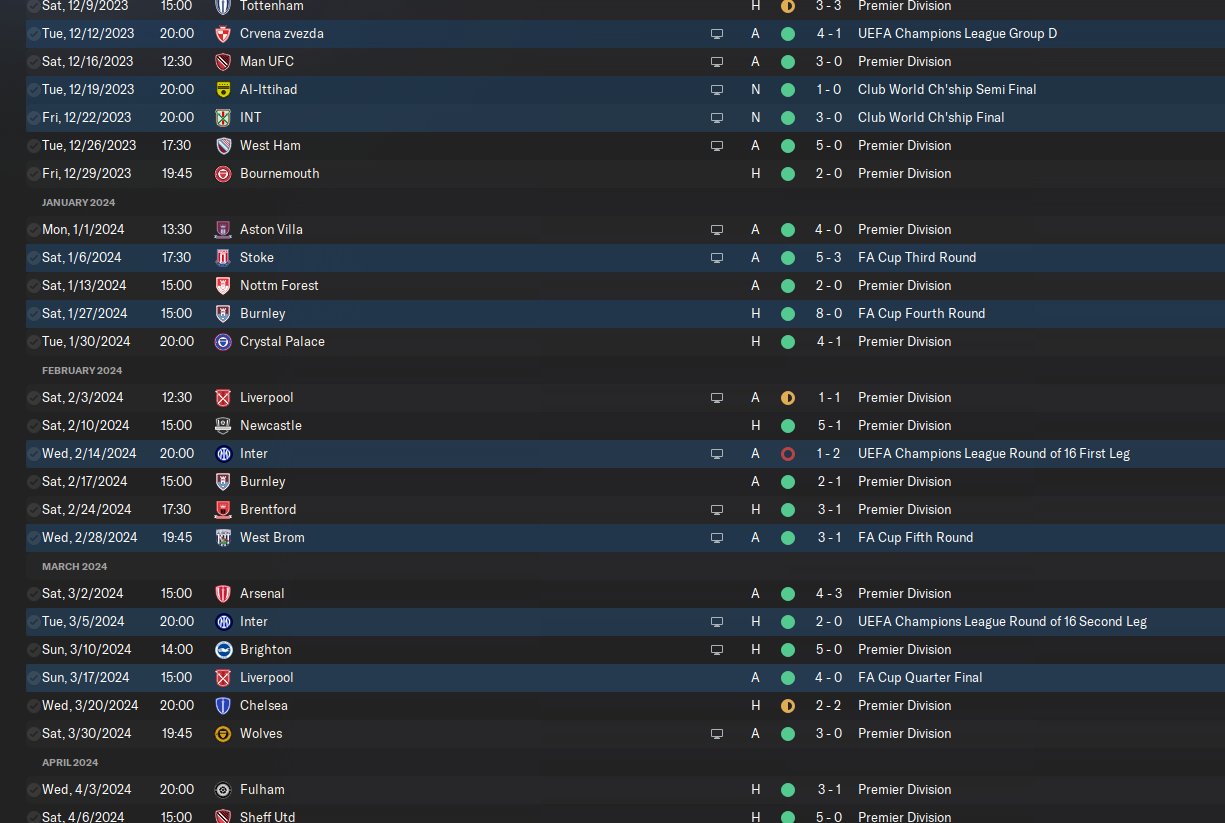This screenshot has height=823, width=1225.
Task: Click the Fulham club crest icon
Action: pyautogui.click(x=223, y=790)
